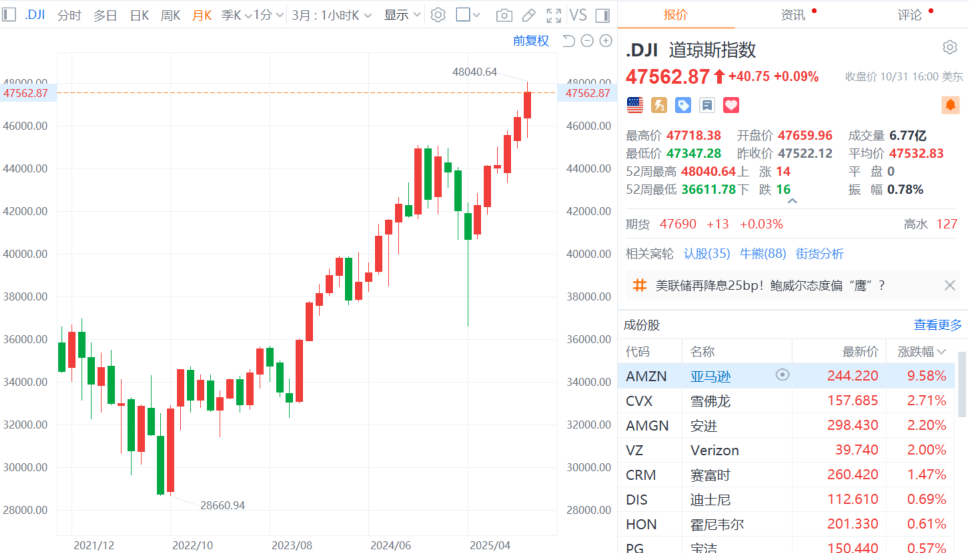Screen dimensions: 969x553
Task: Sort by 代码 column header
Action: pyautogui.click(x=637, y=352)
